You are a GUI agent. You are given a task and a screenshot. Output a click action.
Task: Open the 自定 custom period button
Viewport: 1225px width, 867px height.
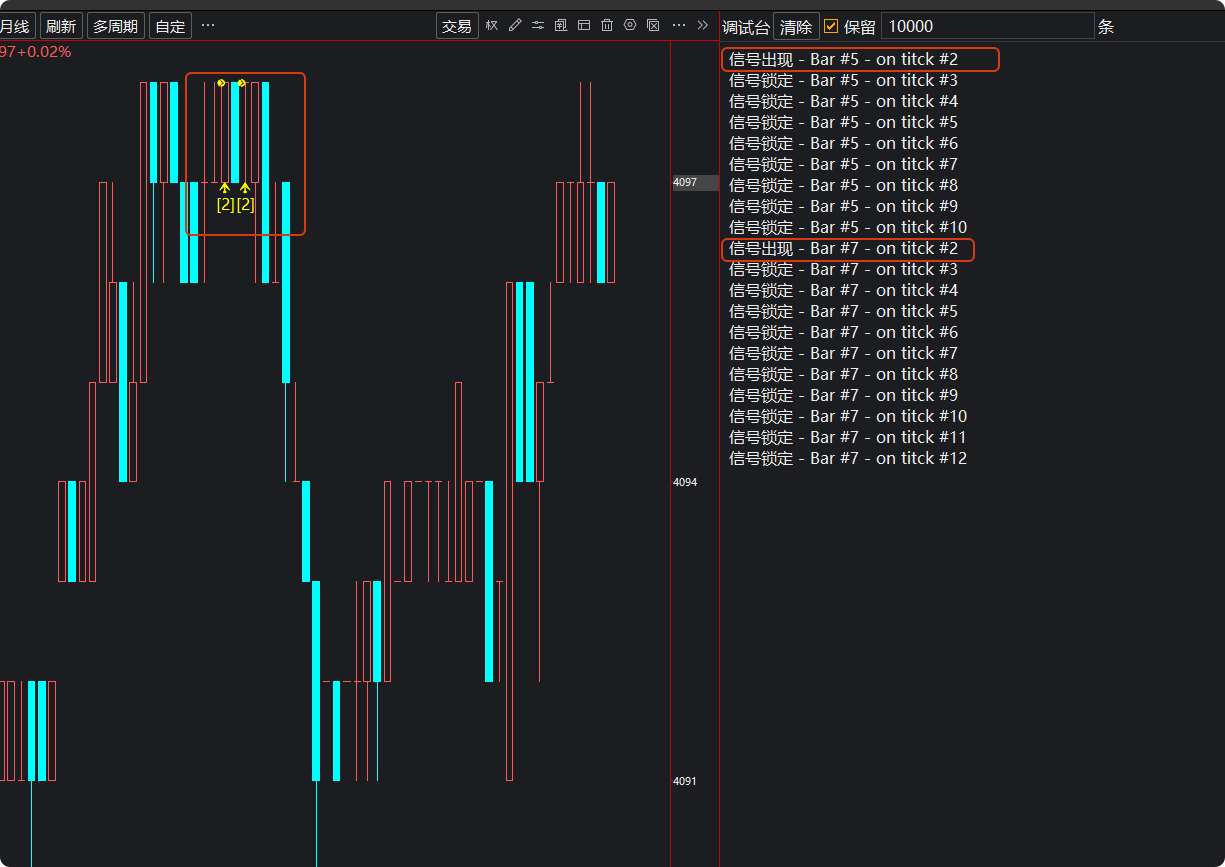(170, 26)
